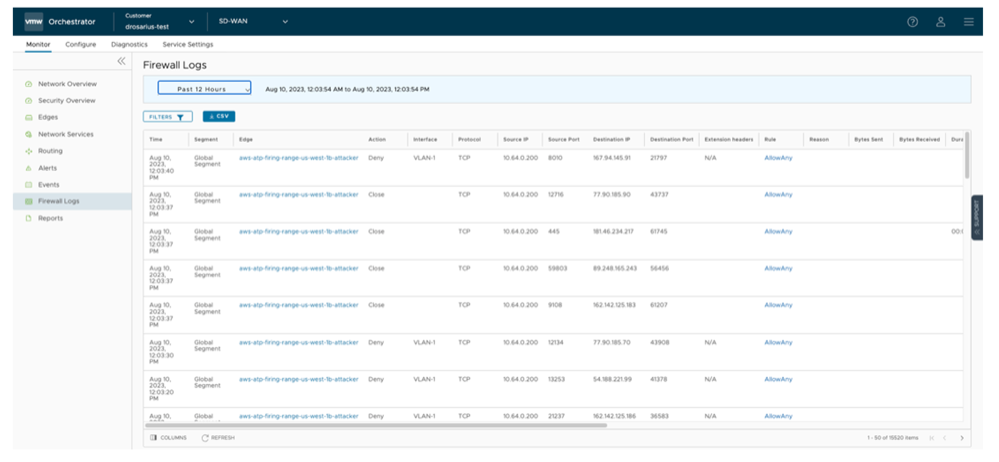Expand the Past 12 Hours time dropdown
Image resolution: width=999 pixels, height=462 pixels.
204,89
